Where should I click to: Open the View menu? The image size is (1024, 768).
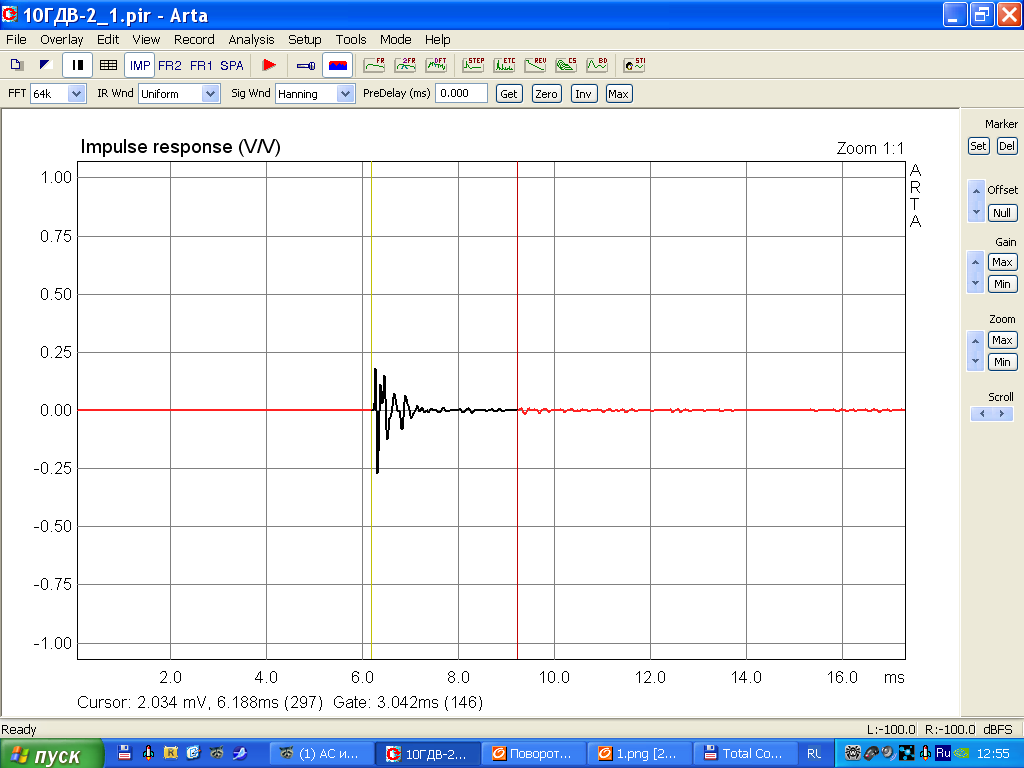(x=146, y=40)
